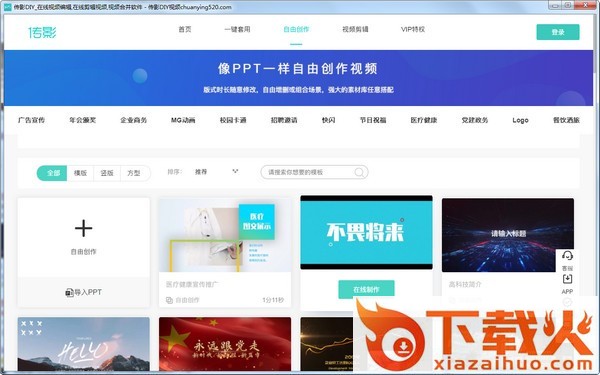Screen dimensions: 600x375
Task: Click the app icon in title bar
Action: point(7,7)
